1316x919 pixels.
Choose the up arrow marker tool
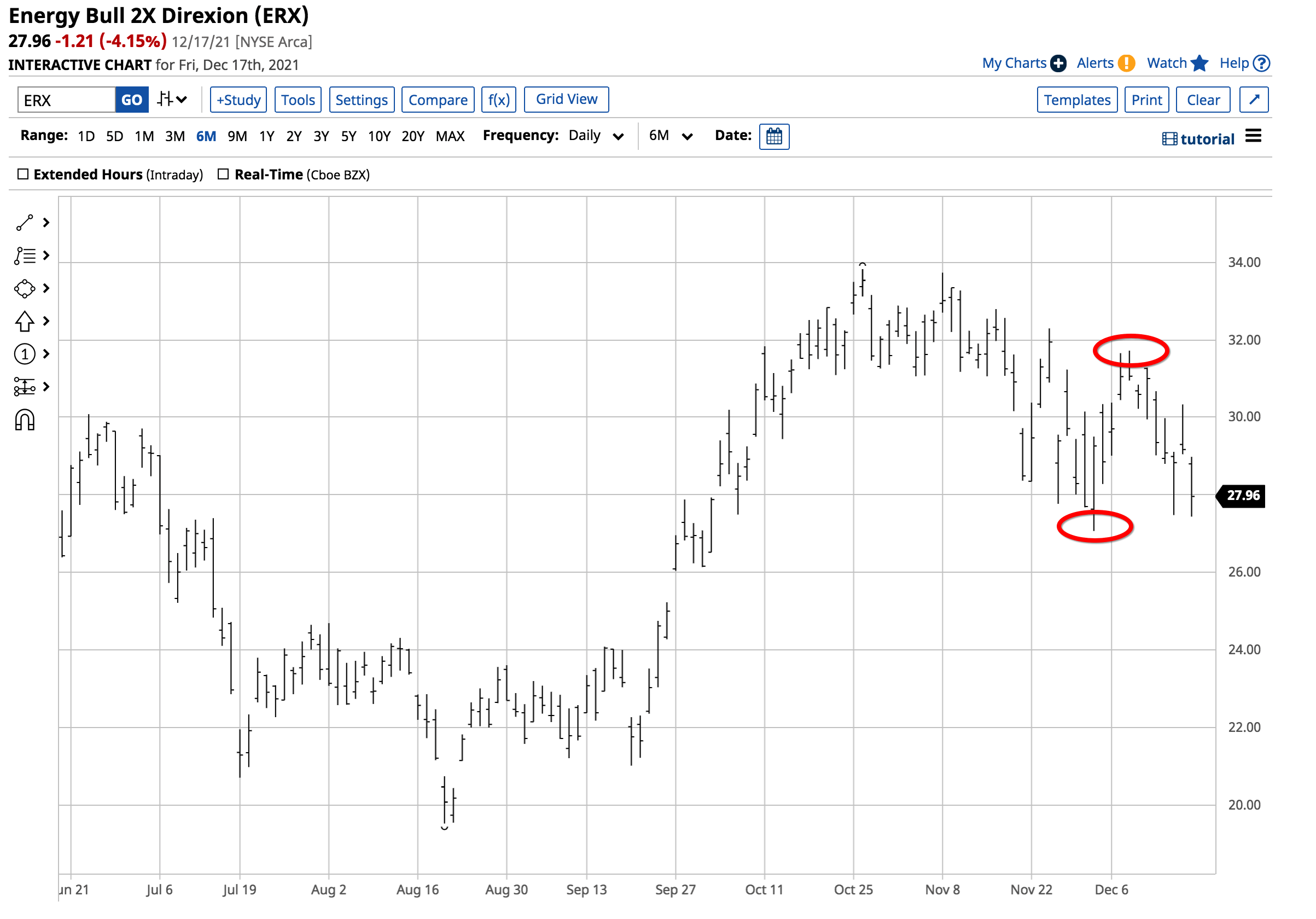tap(25, 322)
